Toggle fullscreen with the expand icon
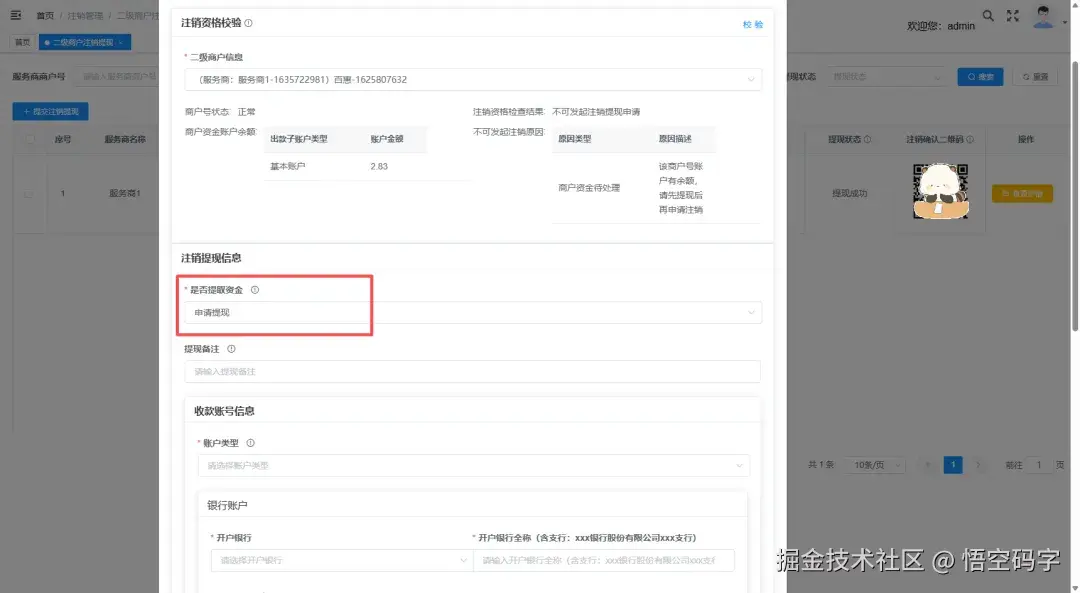Image resolution: width=1080 pixels, height=593 pixels. [1013, 15]
